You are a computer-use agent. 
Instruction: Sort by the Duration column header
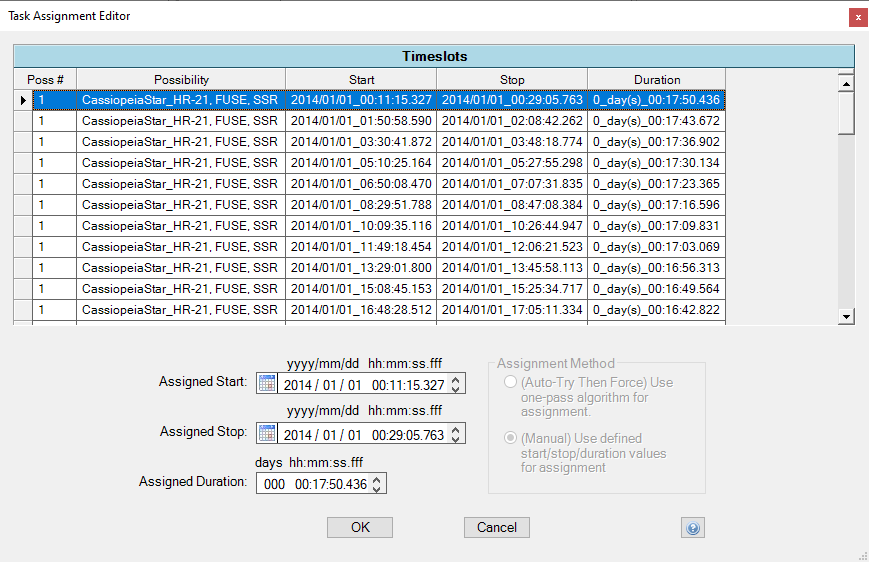[x=656, y=80]
